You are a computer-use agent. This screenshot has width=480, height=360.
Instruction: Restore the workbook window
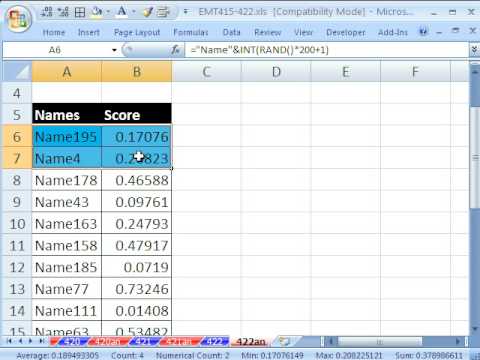point(455,31)
